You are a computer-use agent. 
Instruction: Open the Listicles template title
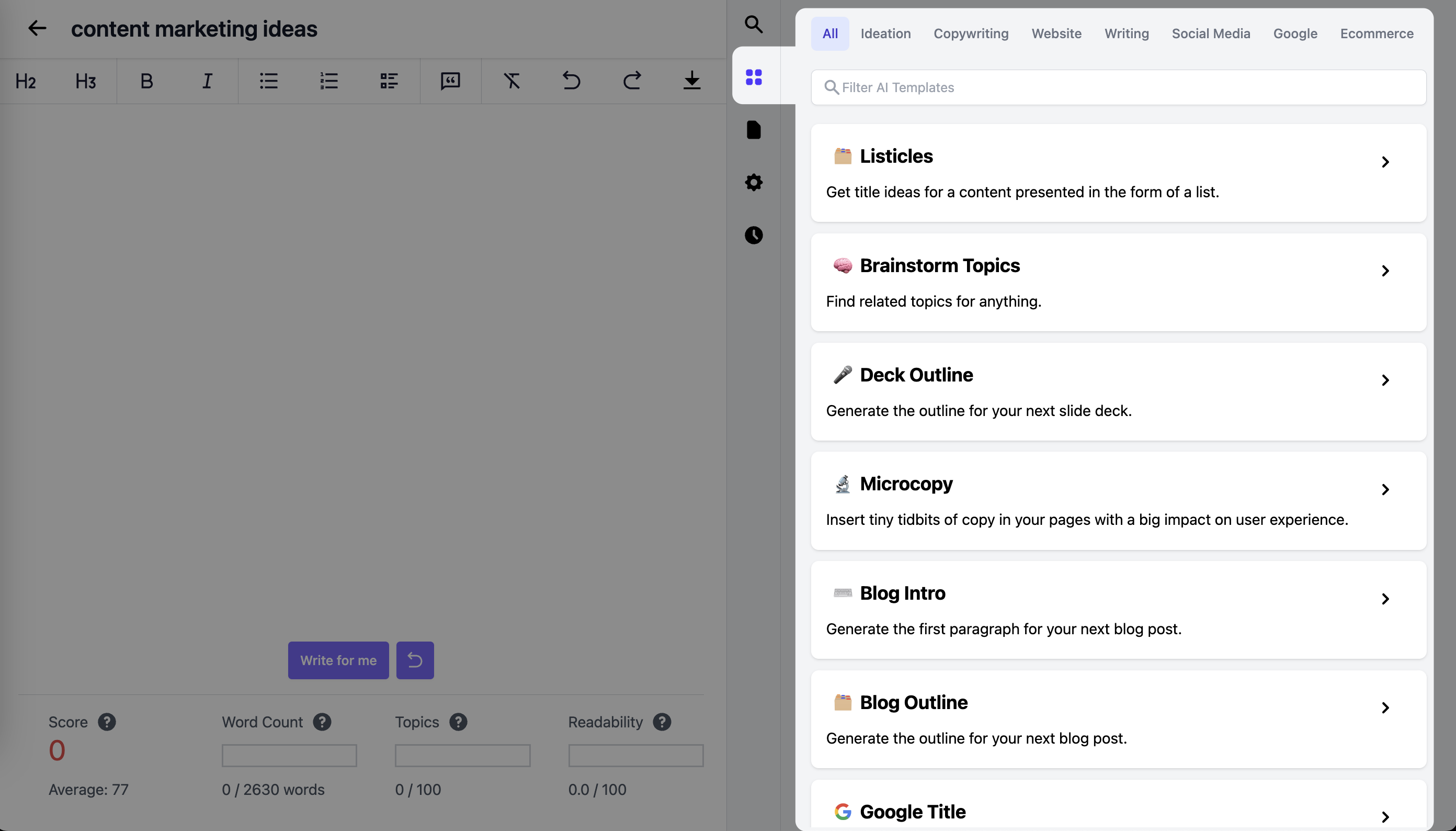click(896, 156)
